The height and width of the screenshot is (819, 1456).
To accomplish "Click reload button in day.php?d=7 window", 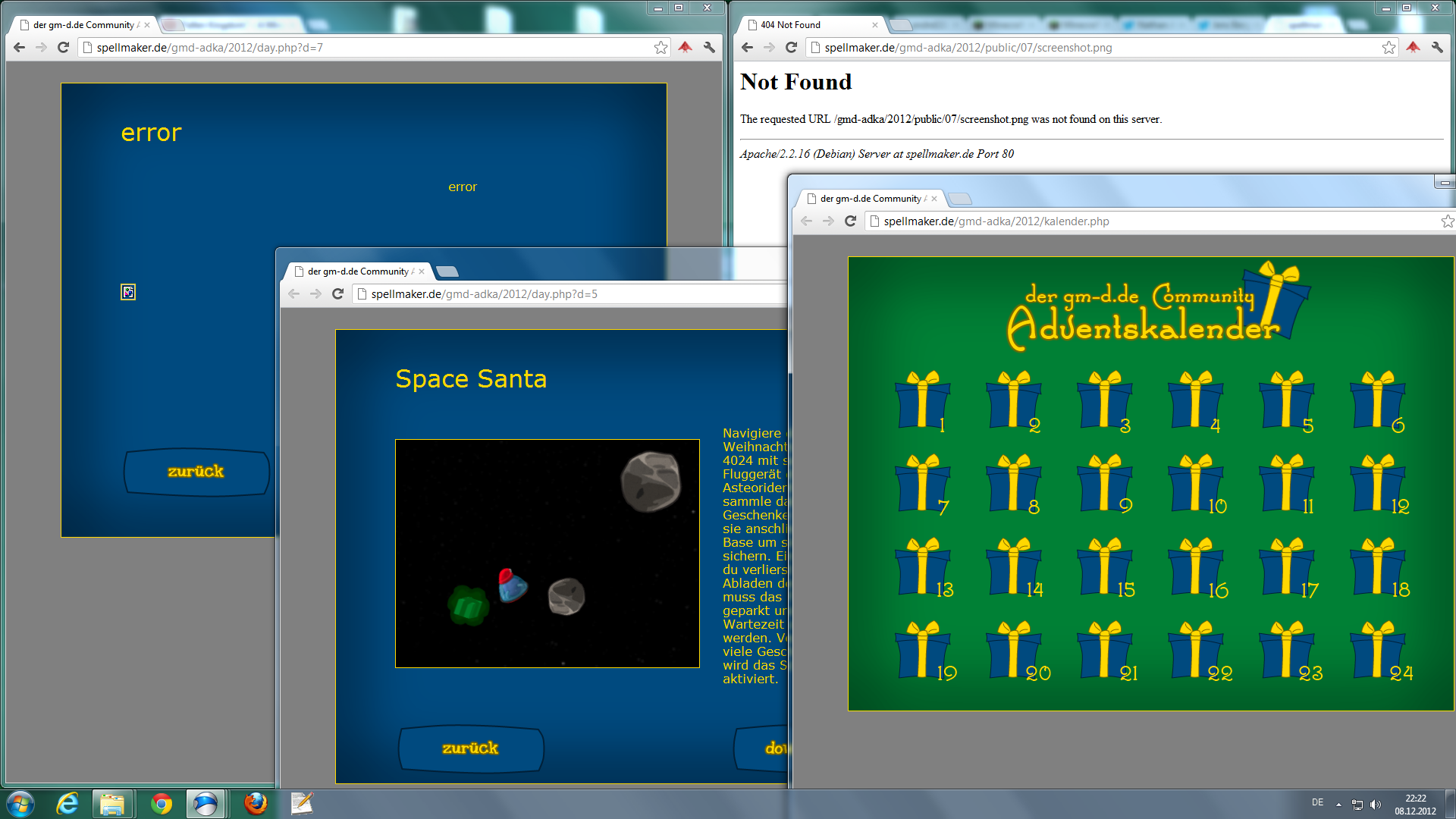I will tap(64, 47).
